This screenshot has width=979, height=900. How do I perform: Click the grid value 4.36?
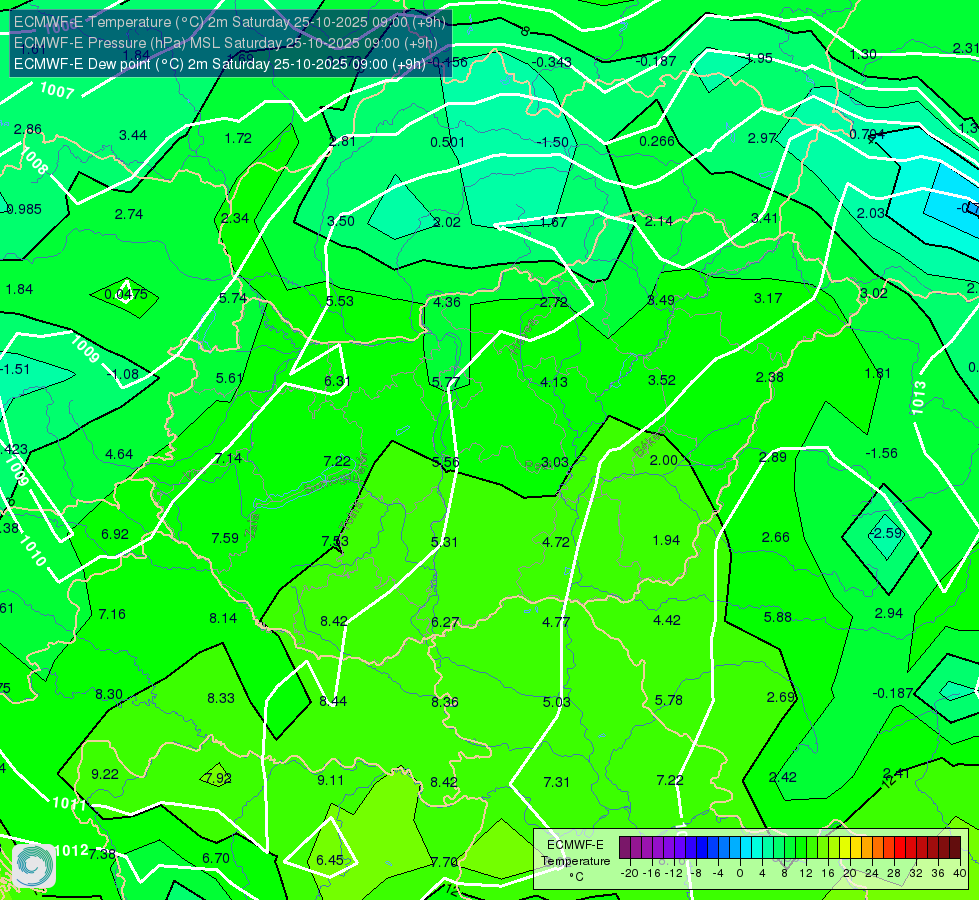tap(447, 302)
